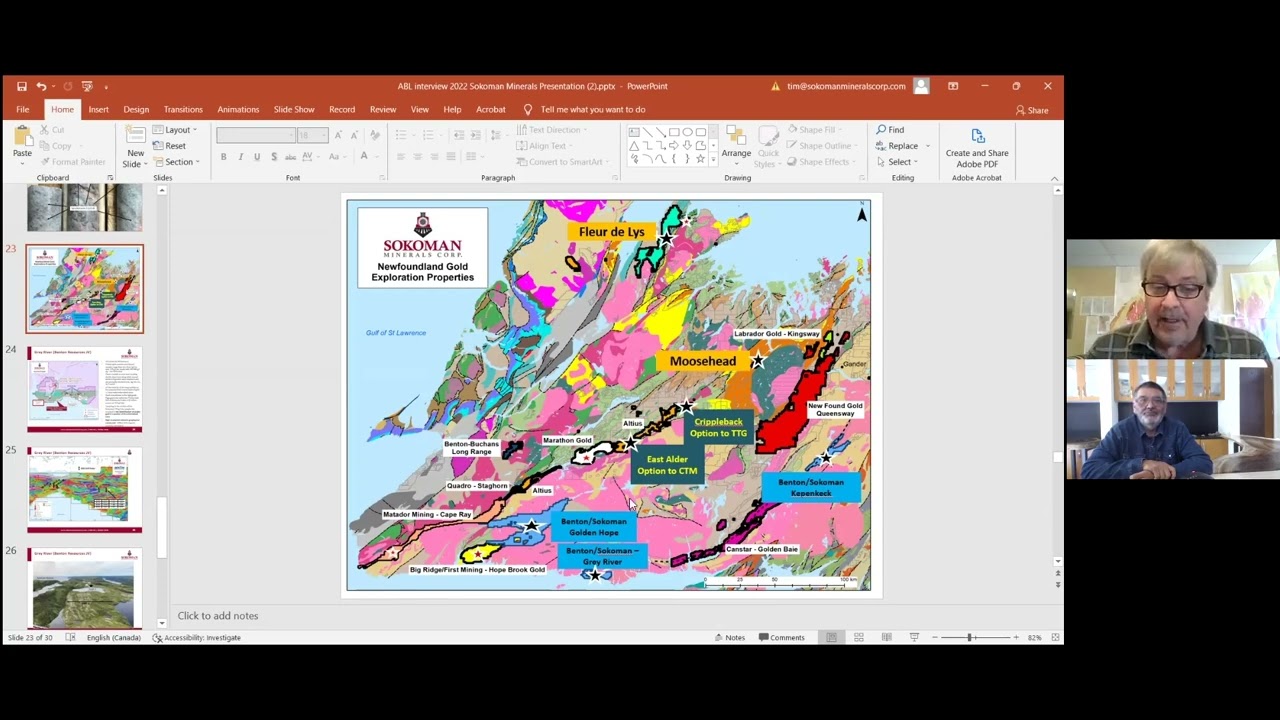Image resolution: width=1280 pixels, height=720 pixels.
Task: Switch to Normal view in status bar
Action: [x=831, y=637]
